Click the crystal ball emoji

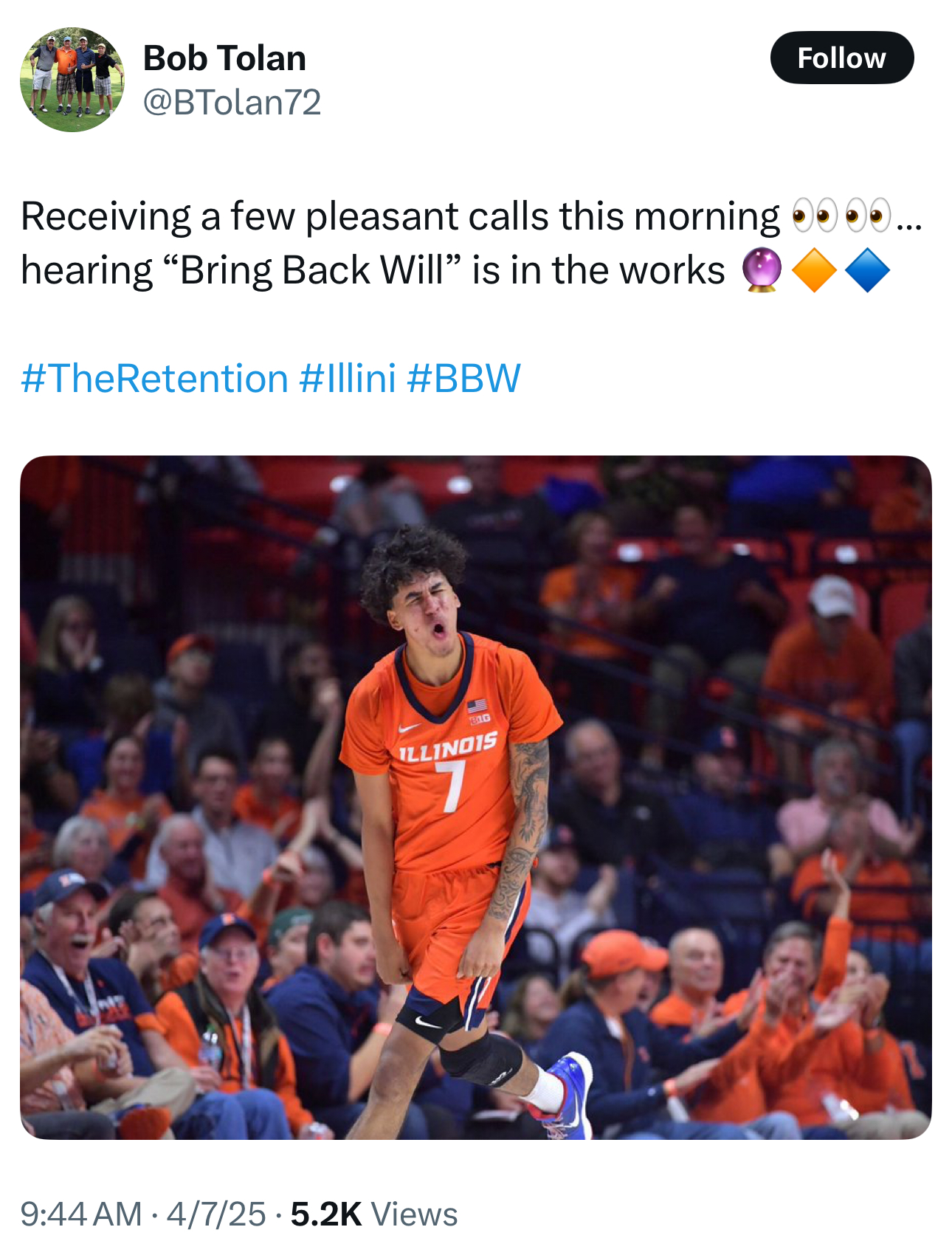[x=761, y=270]
